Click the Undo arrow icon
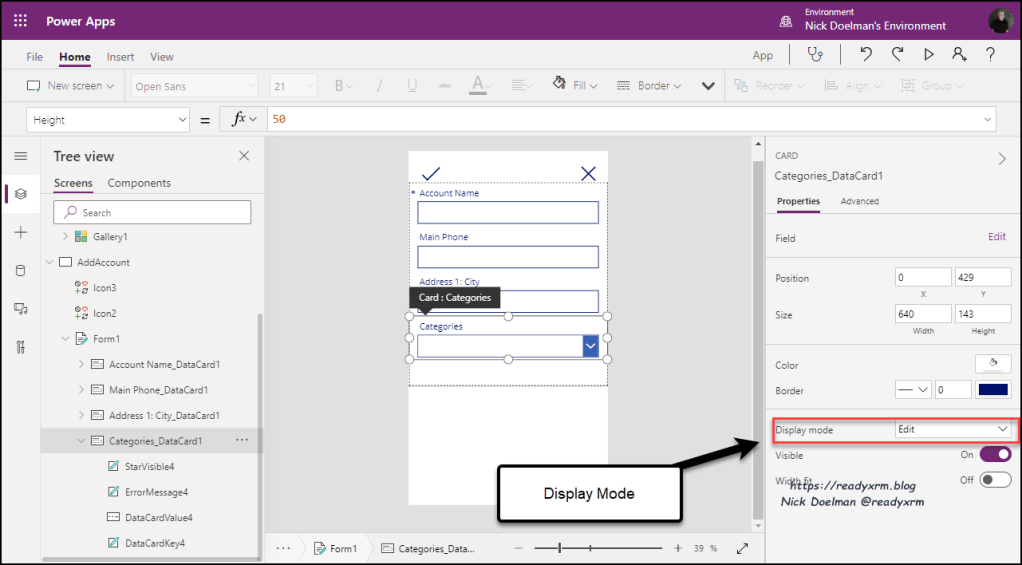The height and width of the screenshot is (565, 1022). point(866,55)
